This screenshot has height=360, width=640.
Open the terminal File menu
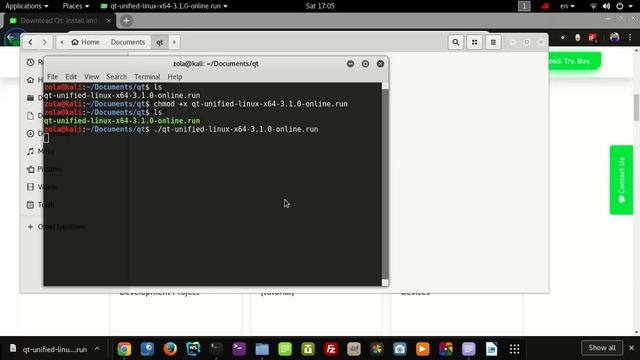pyautogui.click(x=52, y=77)
